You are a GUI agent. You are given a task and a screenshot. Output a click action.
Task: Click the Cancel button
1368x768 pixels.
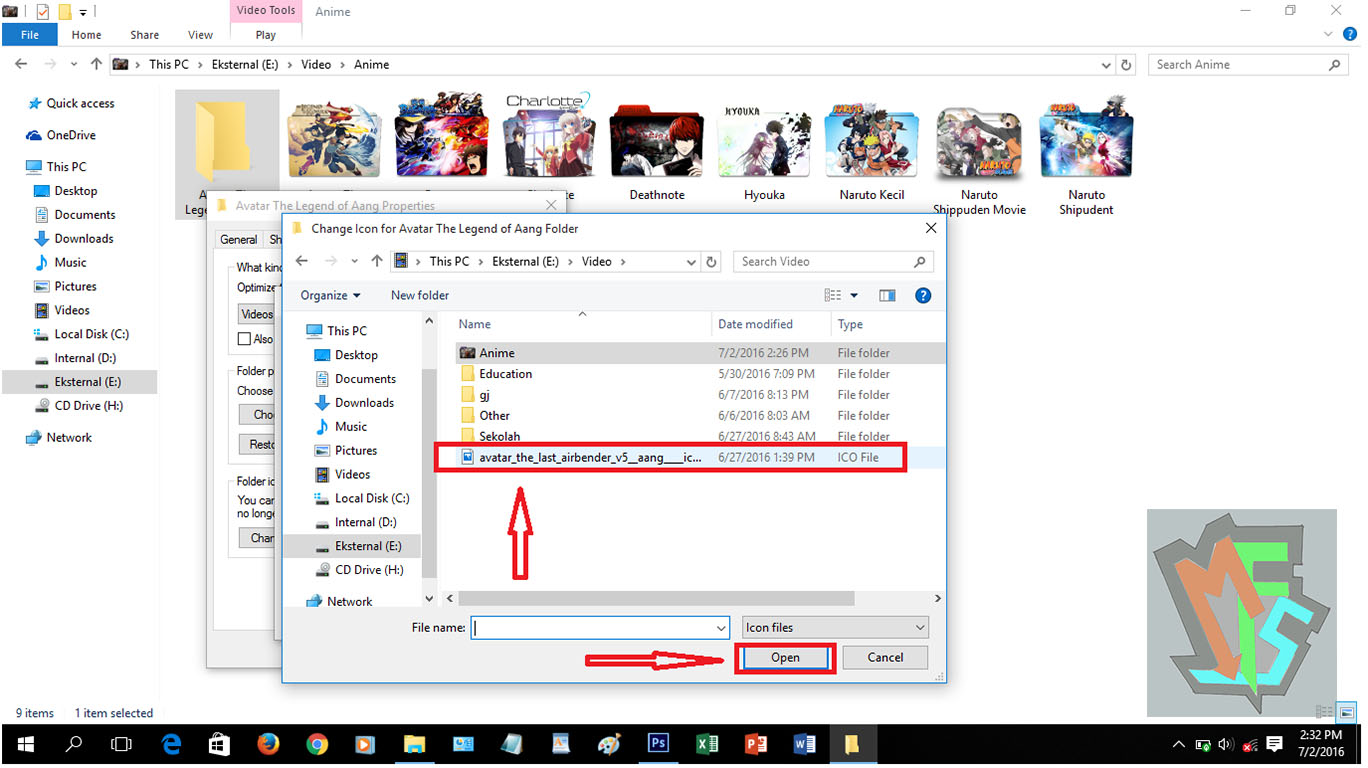[x=885, y=657]
